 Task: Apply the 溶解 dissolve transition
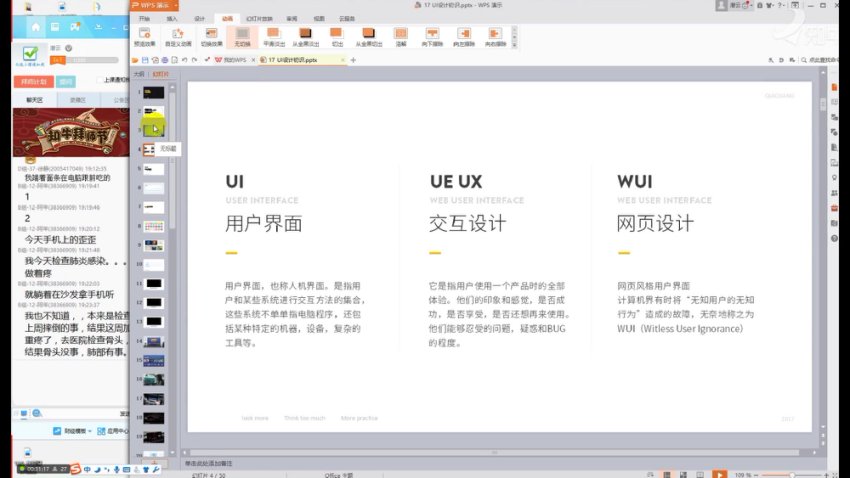400,37
